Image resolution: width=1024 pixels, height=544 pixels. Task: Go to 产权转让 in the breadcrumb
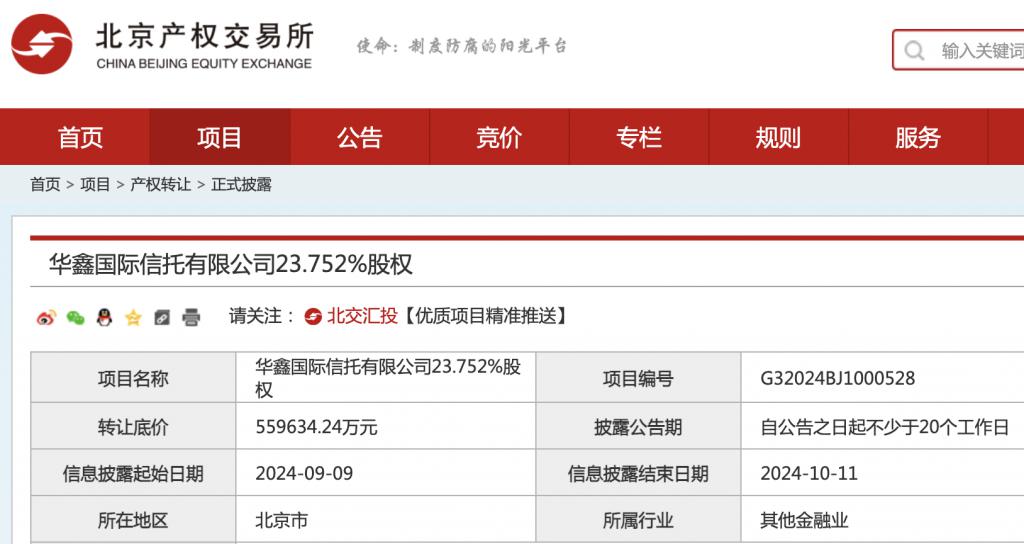[x=161, y=185]
